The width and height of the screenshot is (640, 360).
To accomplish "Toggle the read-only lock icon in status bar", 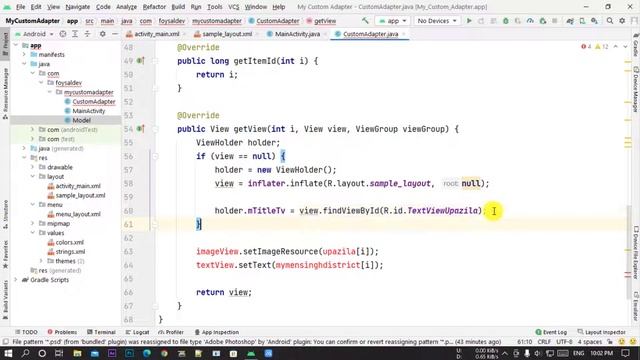I will (x=610, y=342).
